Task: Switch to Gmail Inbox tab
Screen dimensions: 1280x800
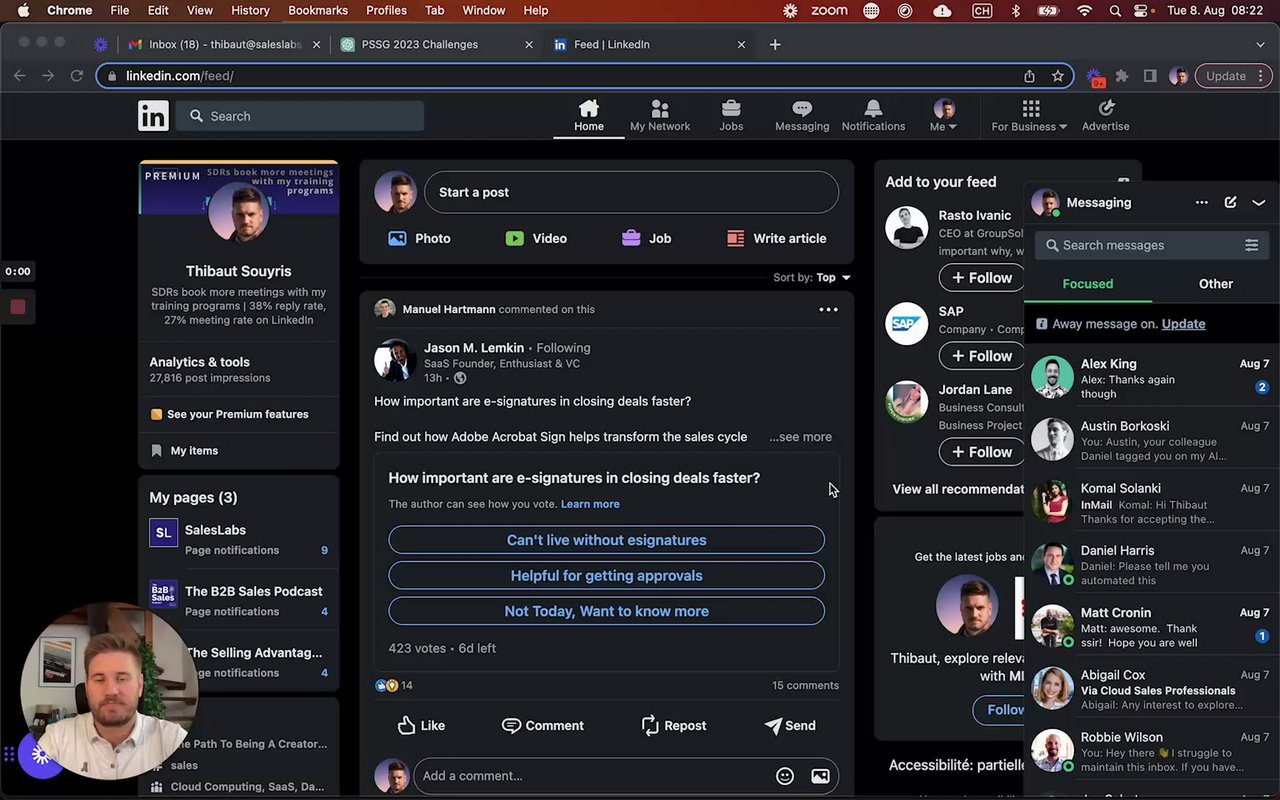Action: (x=224, y=45)
